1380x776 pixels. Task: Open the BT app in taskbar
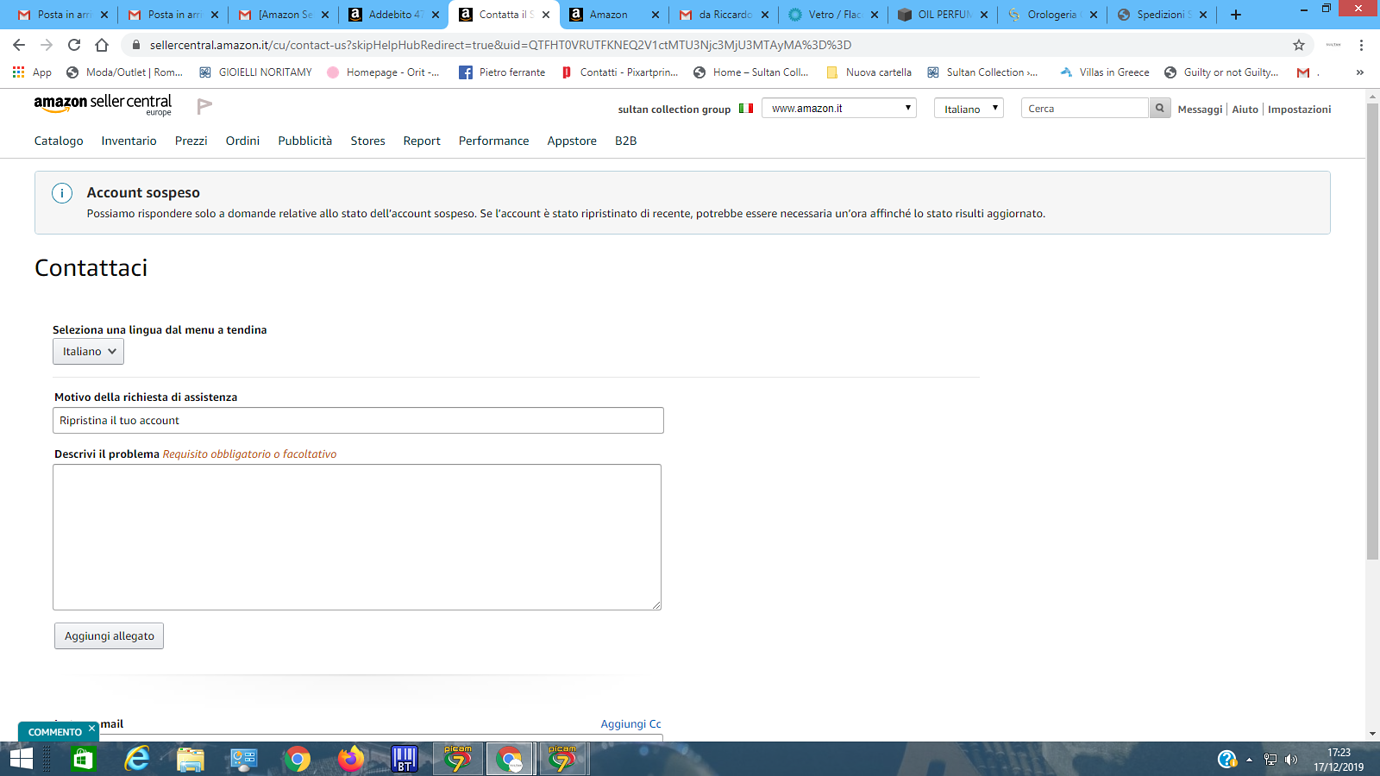[404, 759]
